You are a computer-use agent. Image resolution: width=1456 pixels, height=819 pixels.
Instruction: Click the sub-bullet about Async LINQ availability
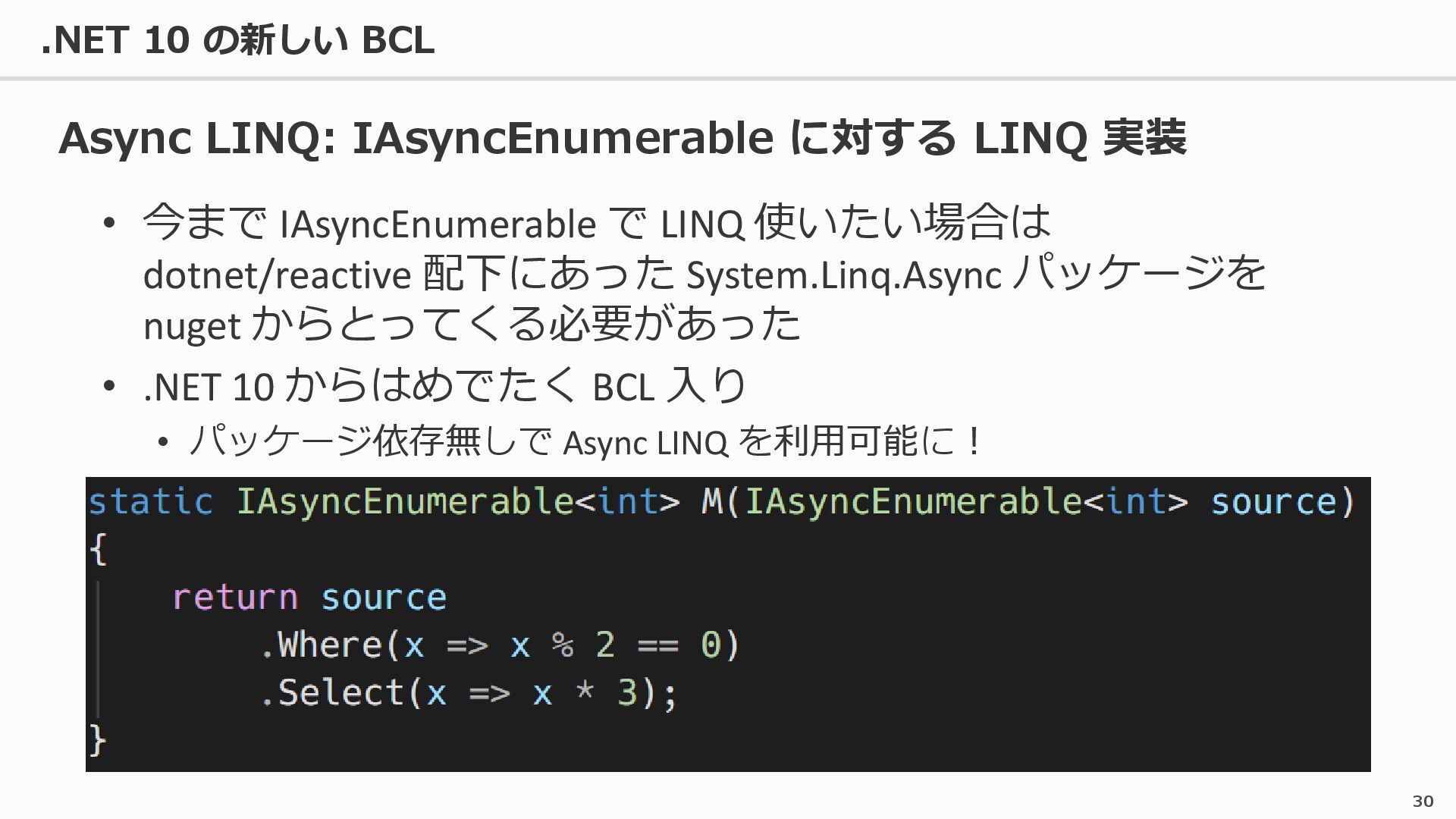(x=585, y=441)
